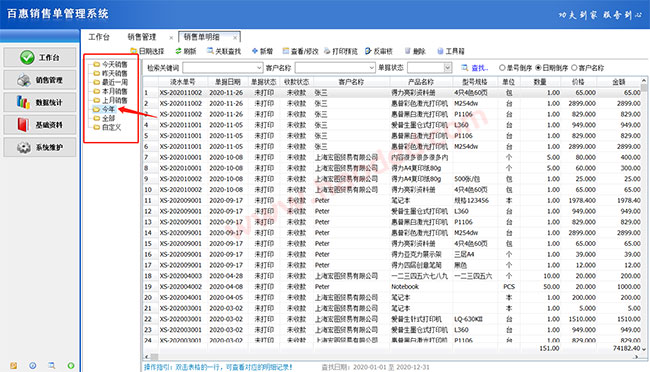
Task: Select row 11 with 规格123456
Action: [392, 200]
